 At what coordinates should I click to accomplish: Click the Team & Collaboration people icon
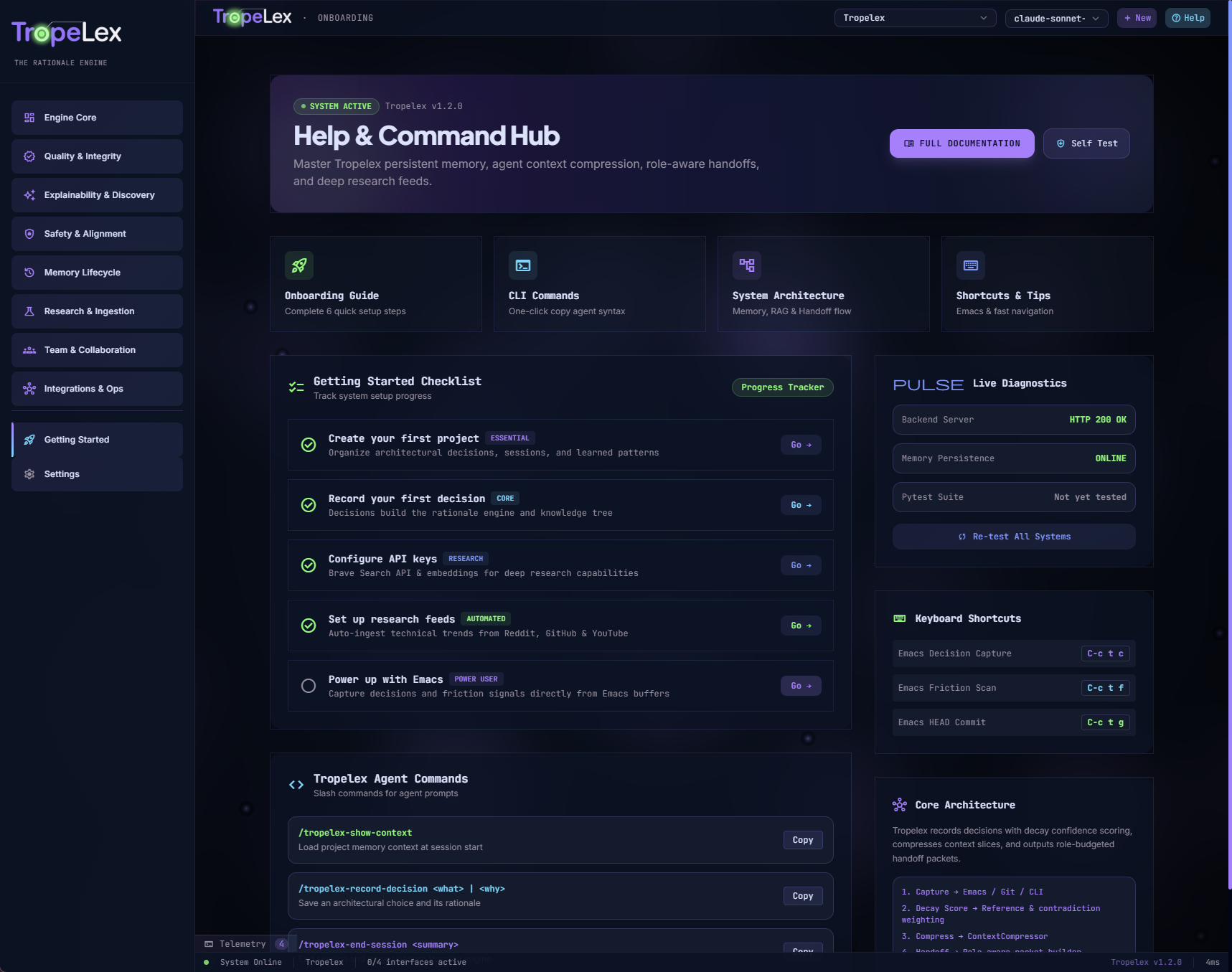click(29, 350)
